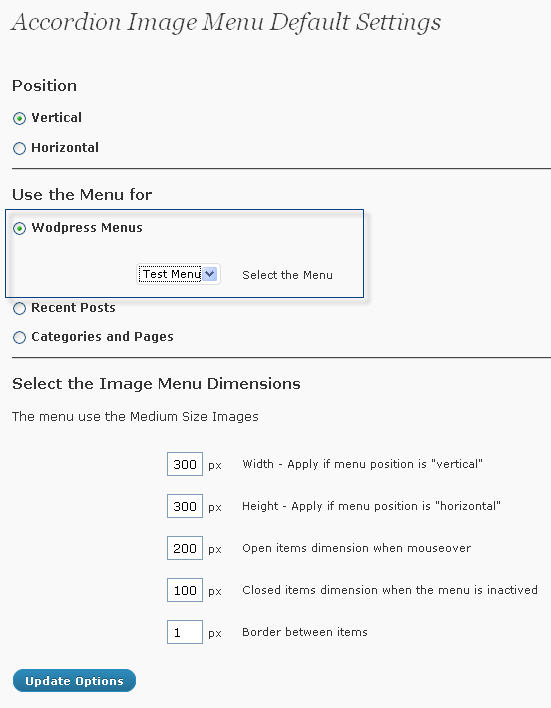Click the Categories and Pages label
Viewport: 551px width, 708px height.
coord(102,337)
